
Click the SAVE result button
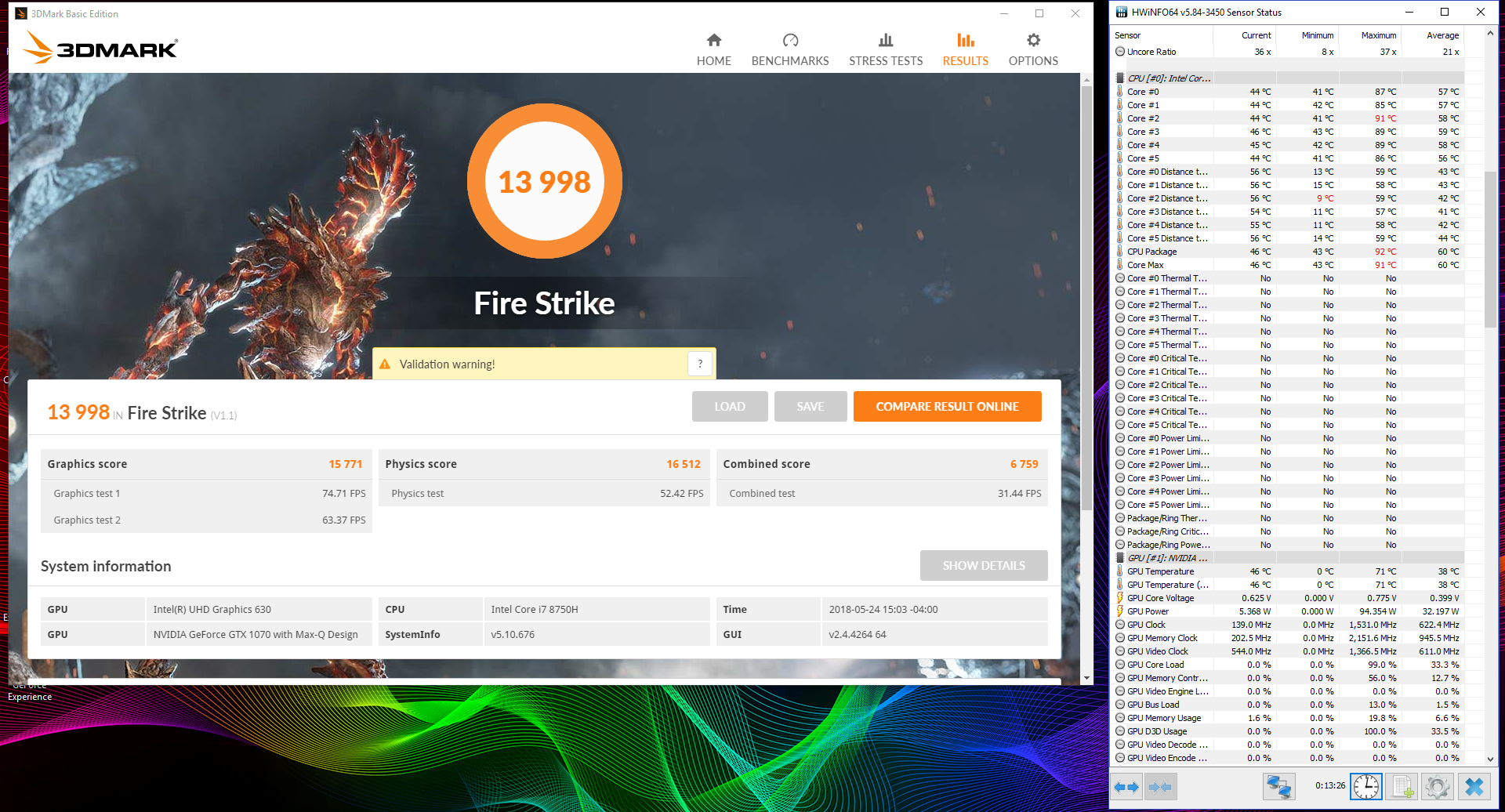[811, 406]
